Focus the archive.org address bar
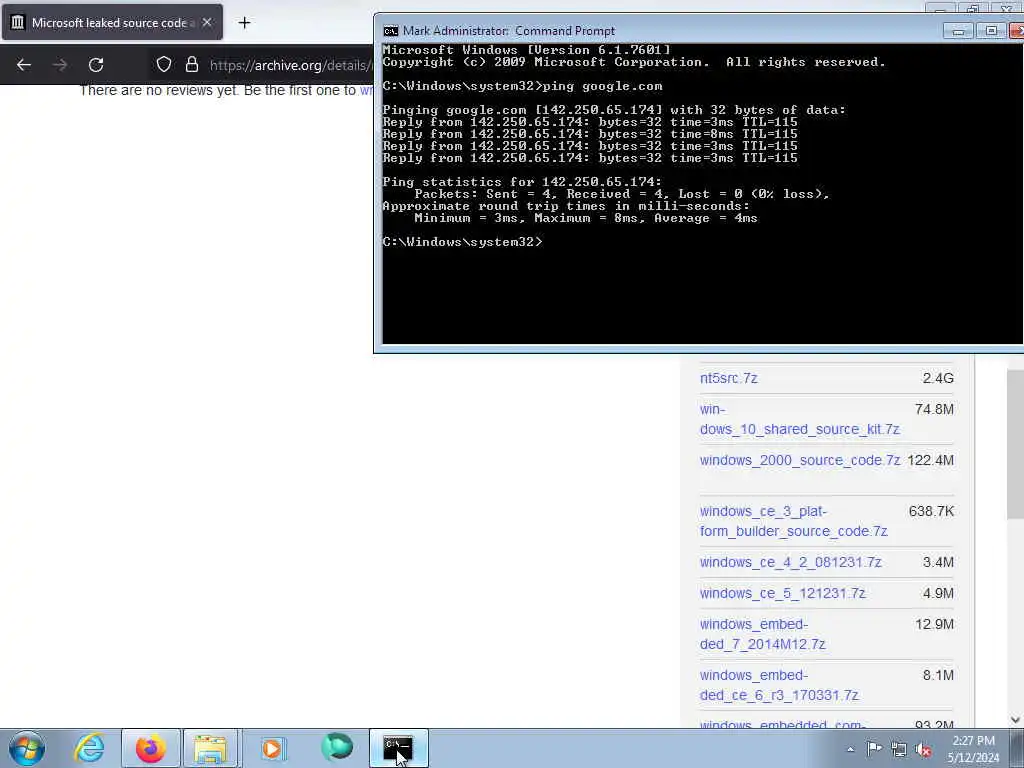This screenshot has height=768, width=1024. coord(291,65)
